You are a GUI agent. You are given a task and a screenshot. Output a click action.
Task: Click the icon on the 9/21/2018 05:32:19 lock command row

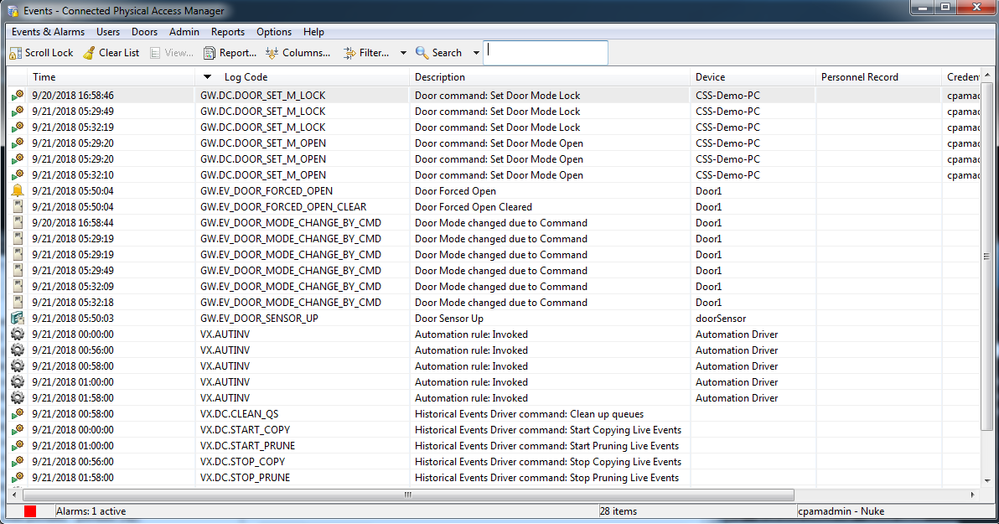pos(17,127)
